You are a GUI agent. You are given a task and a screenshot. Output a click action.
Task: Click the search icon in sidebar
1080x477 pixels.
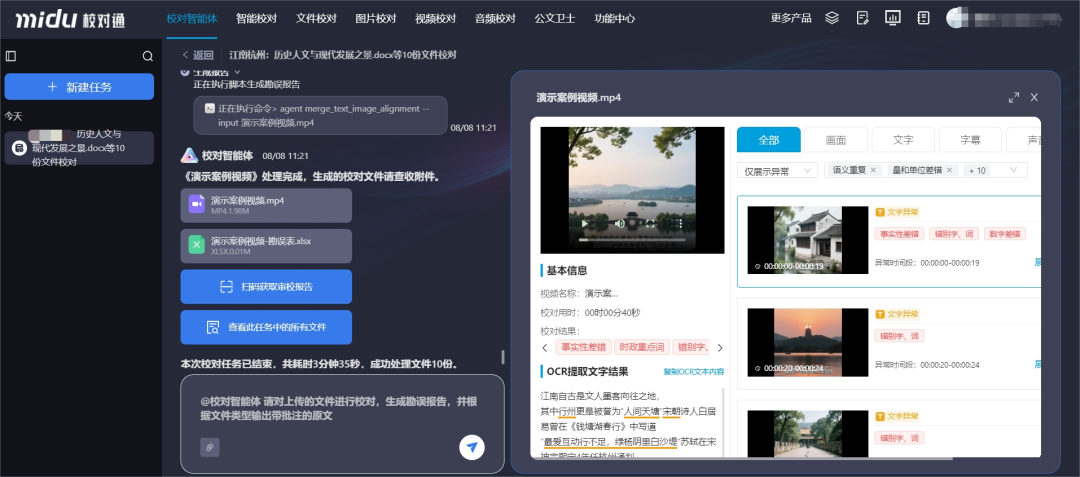click(148, 56)
